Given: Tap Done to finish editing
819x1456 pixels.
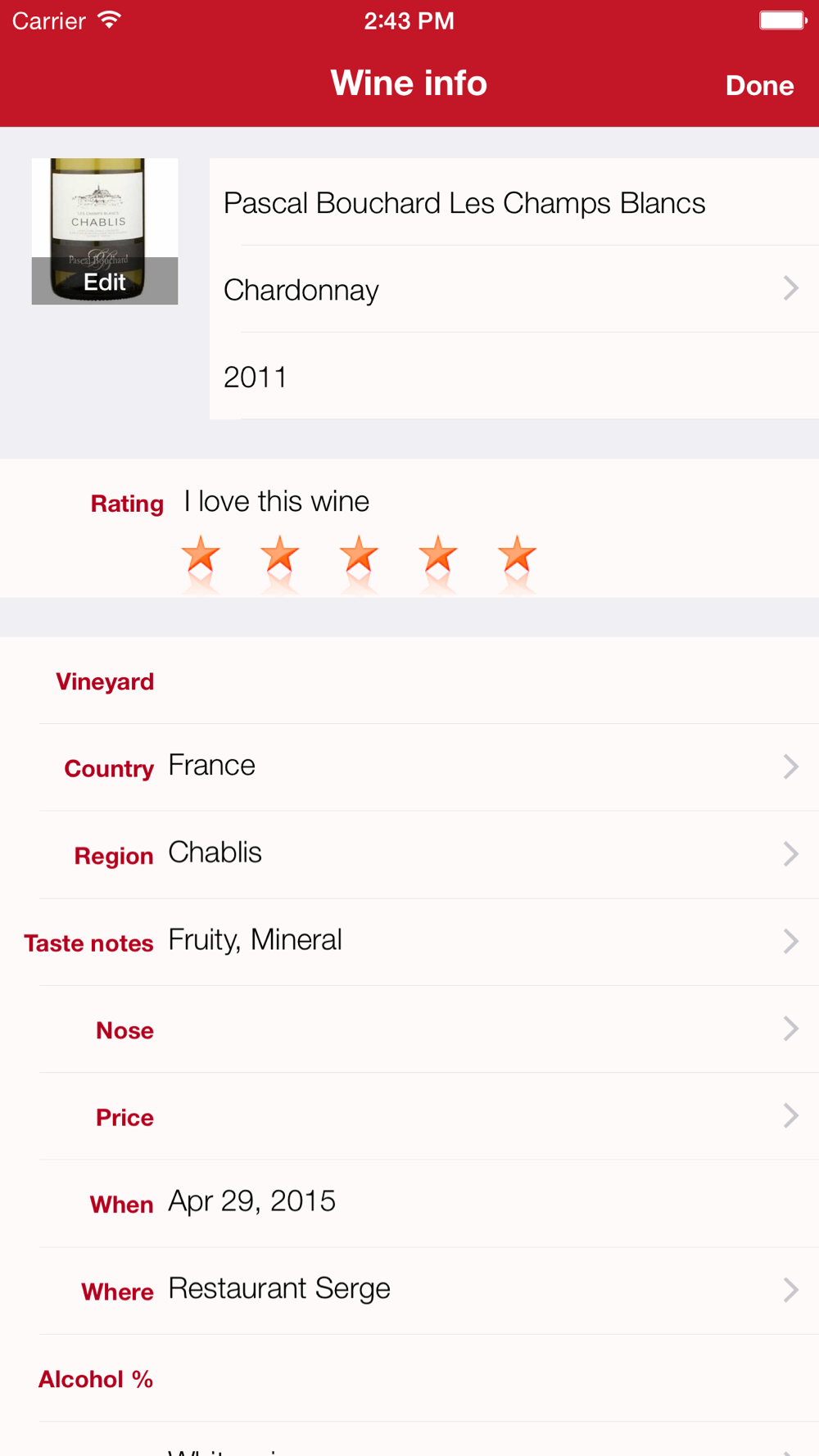Looking at the screenshot, I should (x=759, y=85).
